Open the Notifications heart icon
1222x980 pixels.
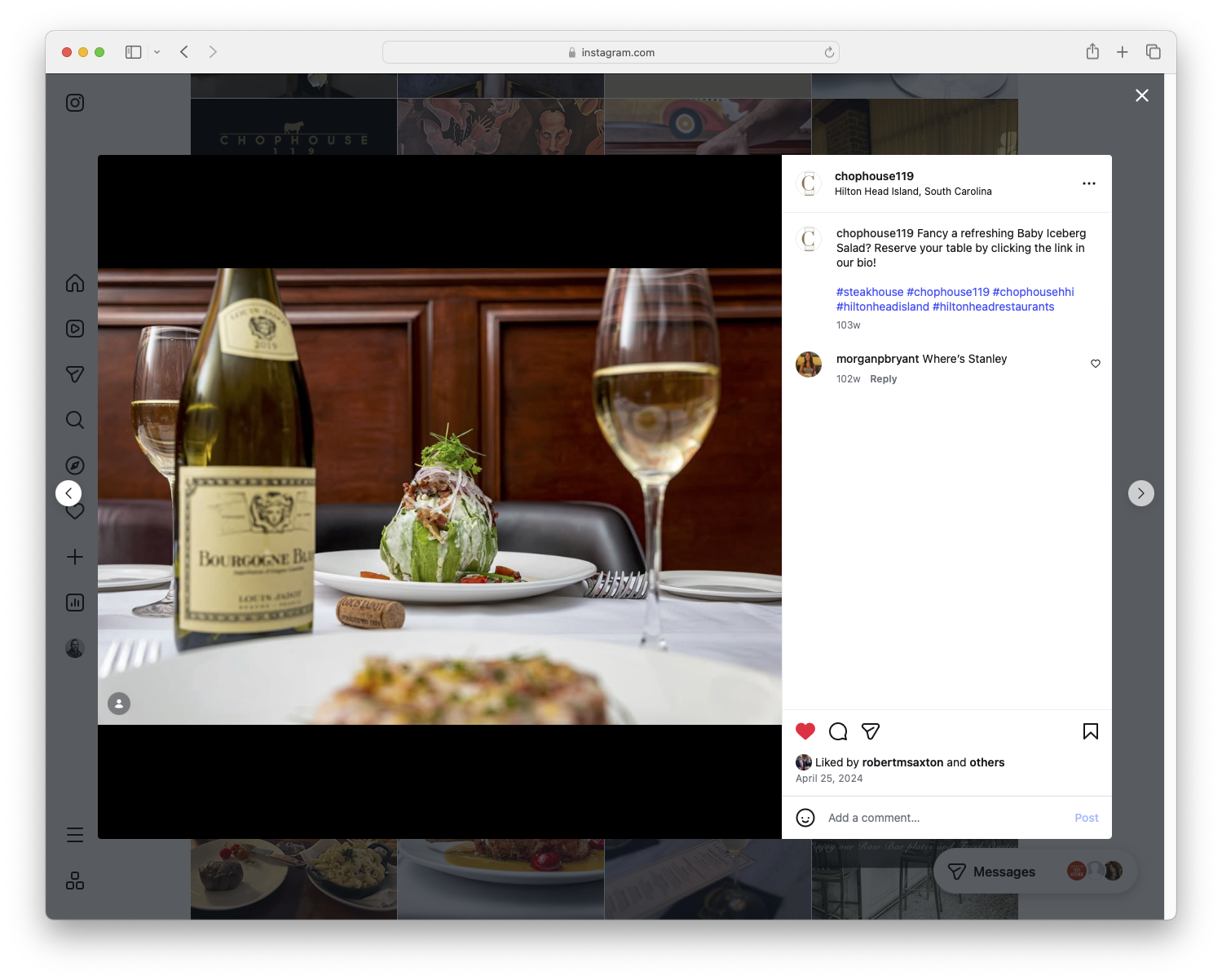coord(74,511)
